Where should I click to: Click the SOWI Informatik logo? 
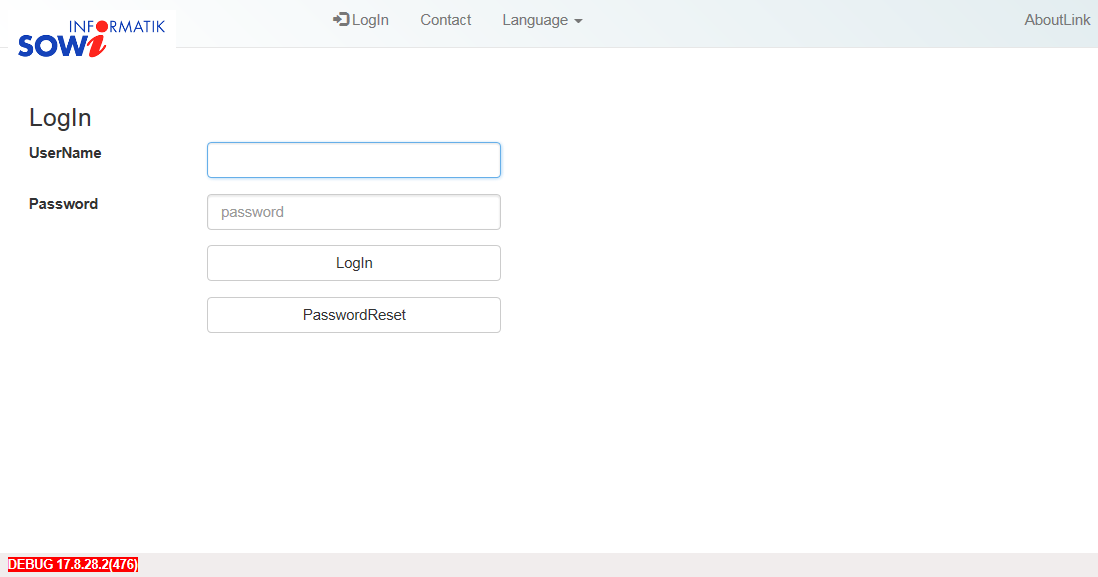[92, 38]
